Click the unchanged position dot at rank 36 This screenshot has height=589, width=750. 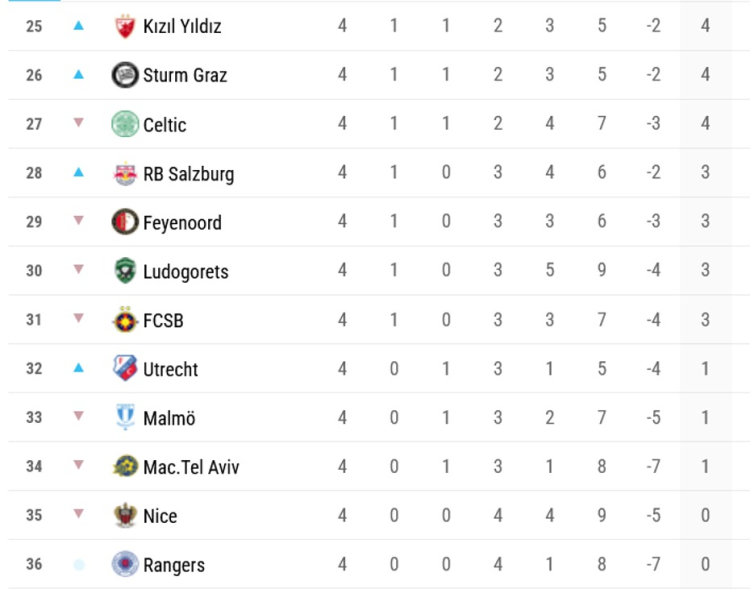[79, 565]
